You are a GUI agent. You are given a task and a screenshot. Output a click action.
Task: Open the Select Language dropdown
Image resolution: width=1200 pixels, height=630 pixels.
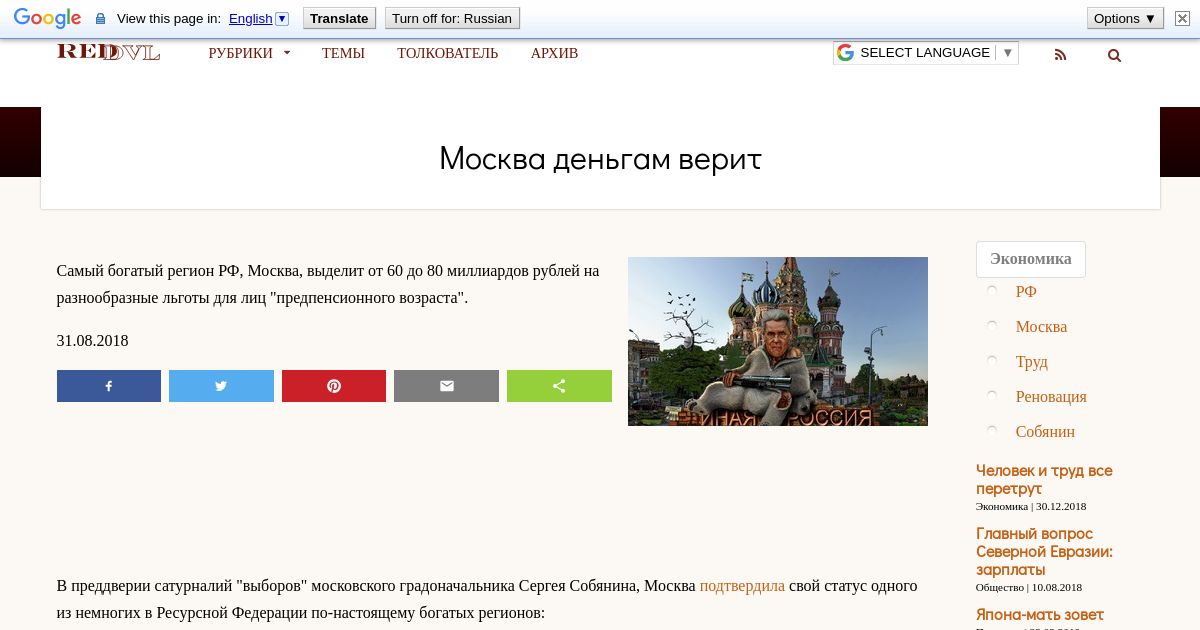point(926,53)
